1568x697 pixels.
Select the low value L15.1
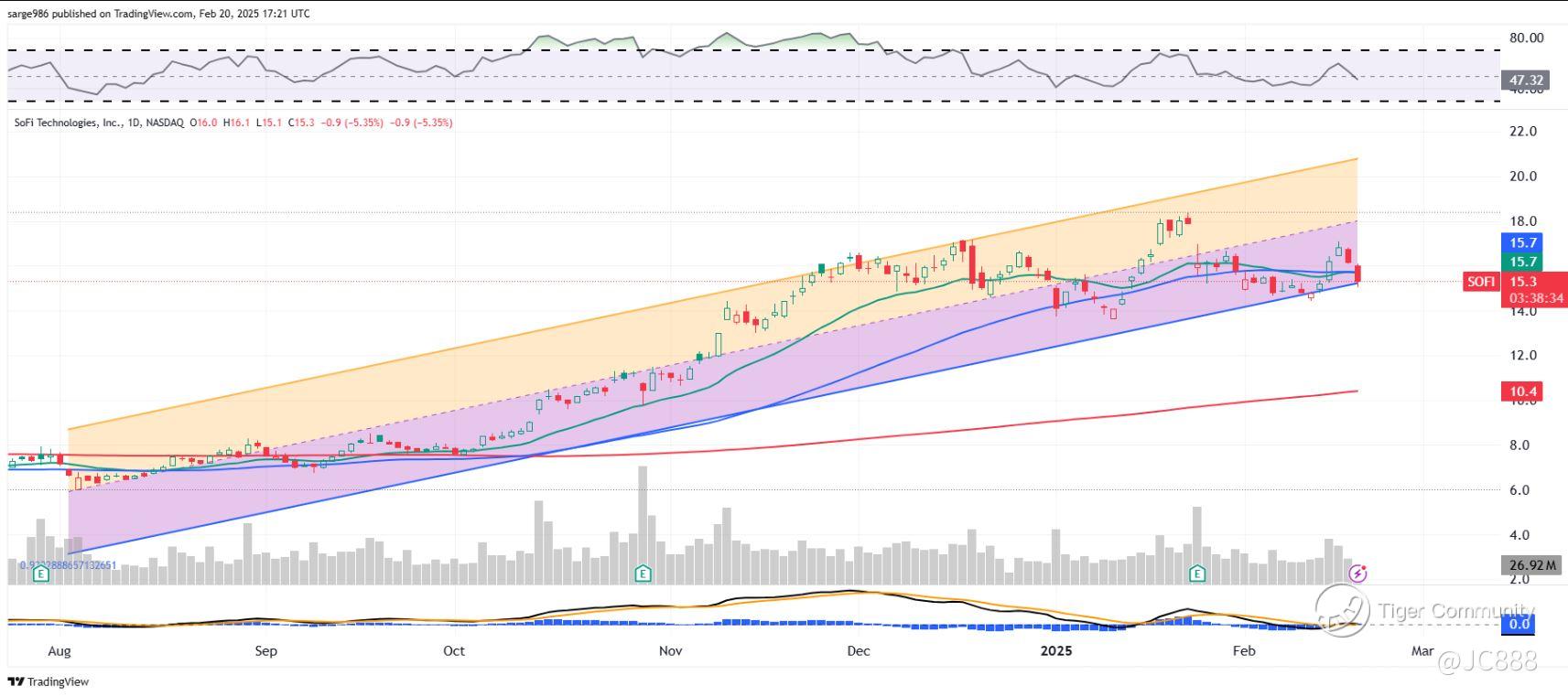coord(268,123)
